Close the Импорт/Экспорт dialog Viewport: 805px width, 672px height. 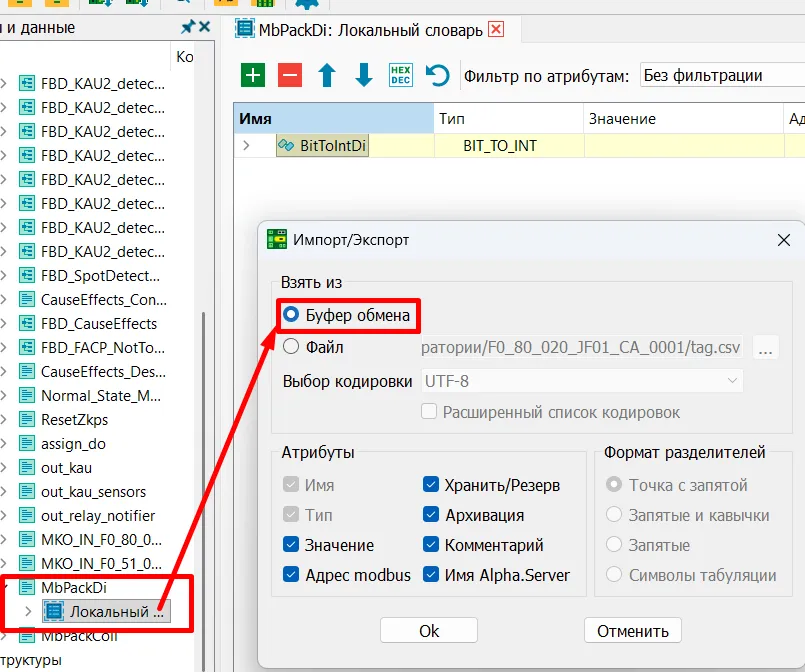pyautogui.click(x=783, y=240)
